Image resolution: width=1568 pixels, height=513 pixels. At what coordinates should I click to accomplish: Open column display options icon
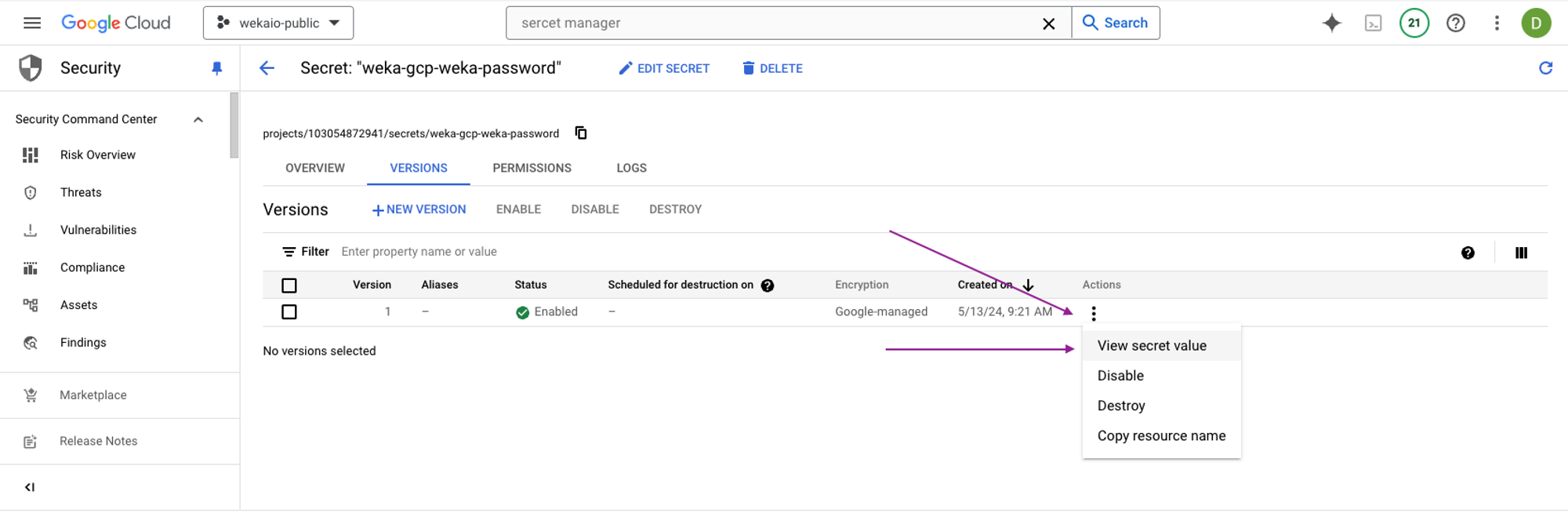1521,253
